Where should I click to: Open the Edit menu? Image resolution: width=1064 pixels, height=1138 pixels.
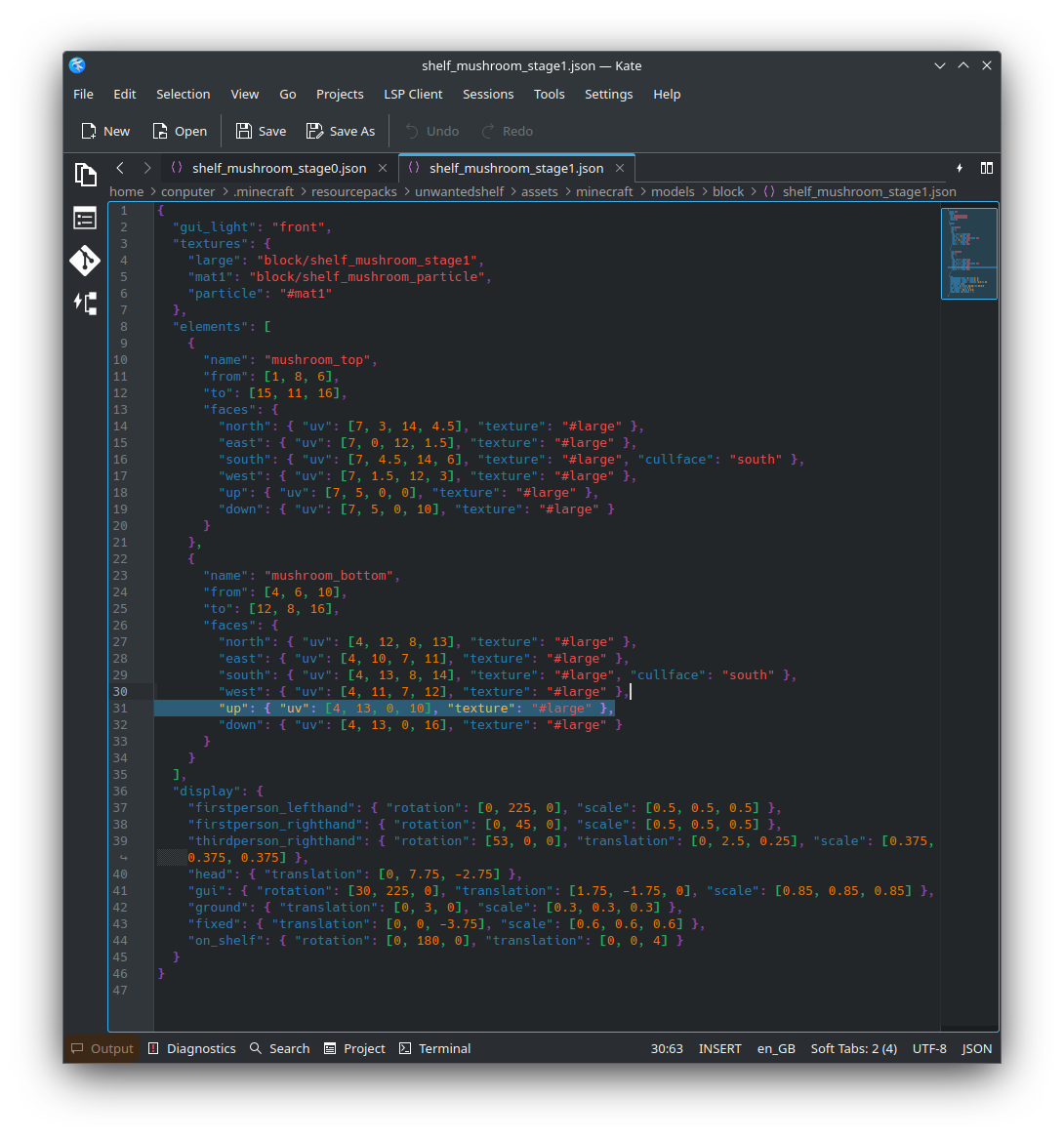[x=125, y=94]
